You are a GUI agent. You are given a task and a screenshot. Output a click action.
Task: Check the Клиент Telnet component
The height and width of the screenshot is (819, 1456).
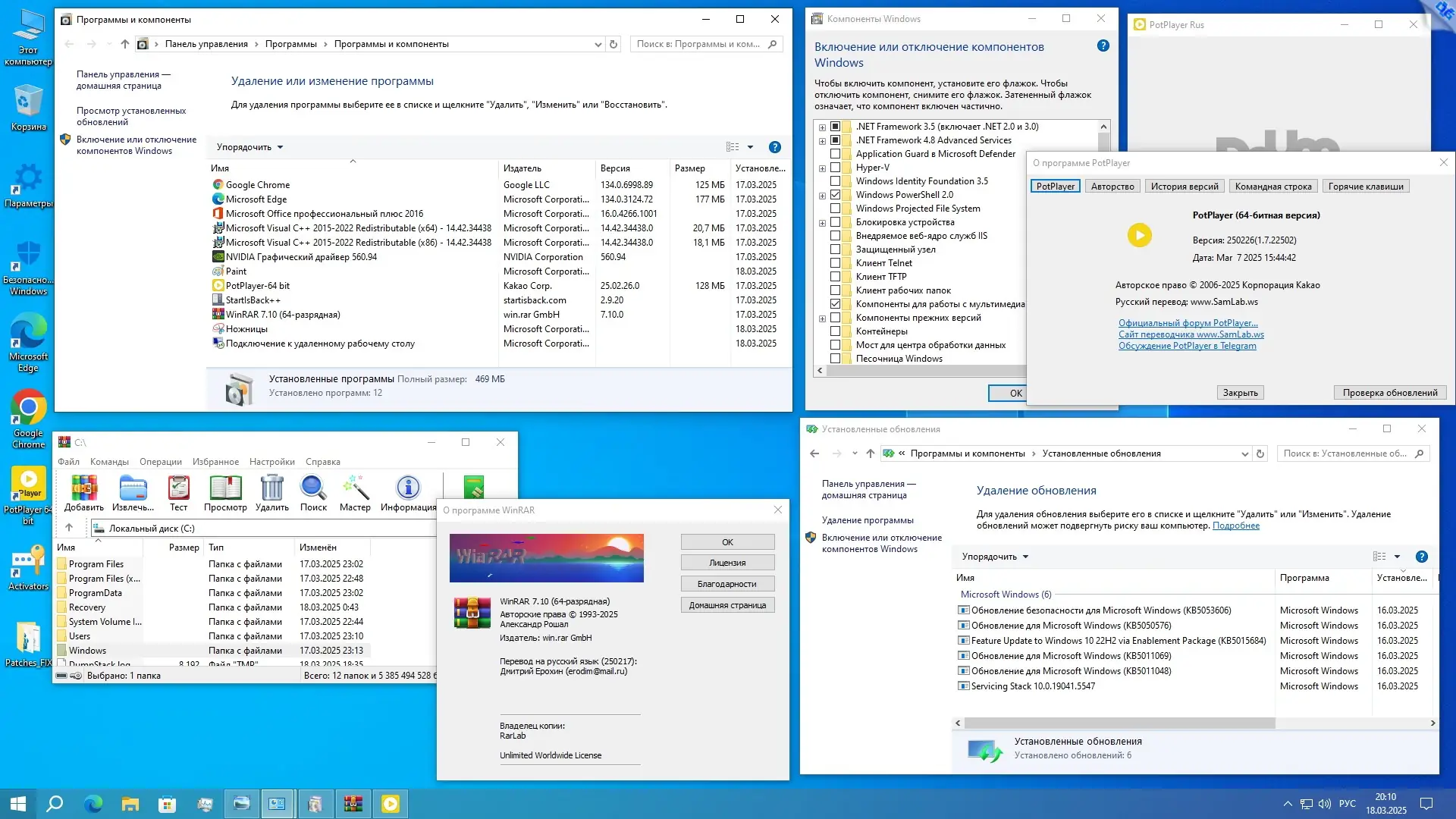click(836, 263)
